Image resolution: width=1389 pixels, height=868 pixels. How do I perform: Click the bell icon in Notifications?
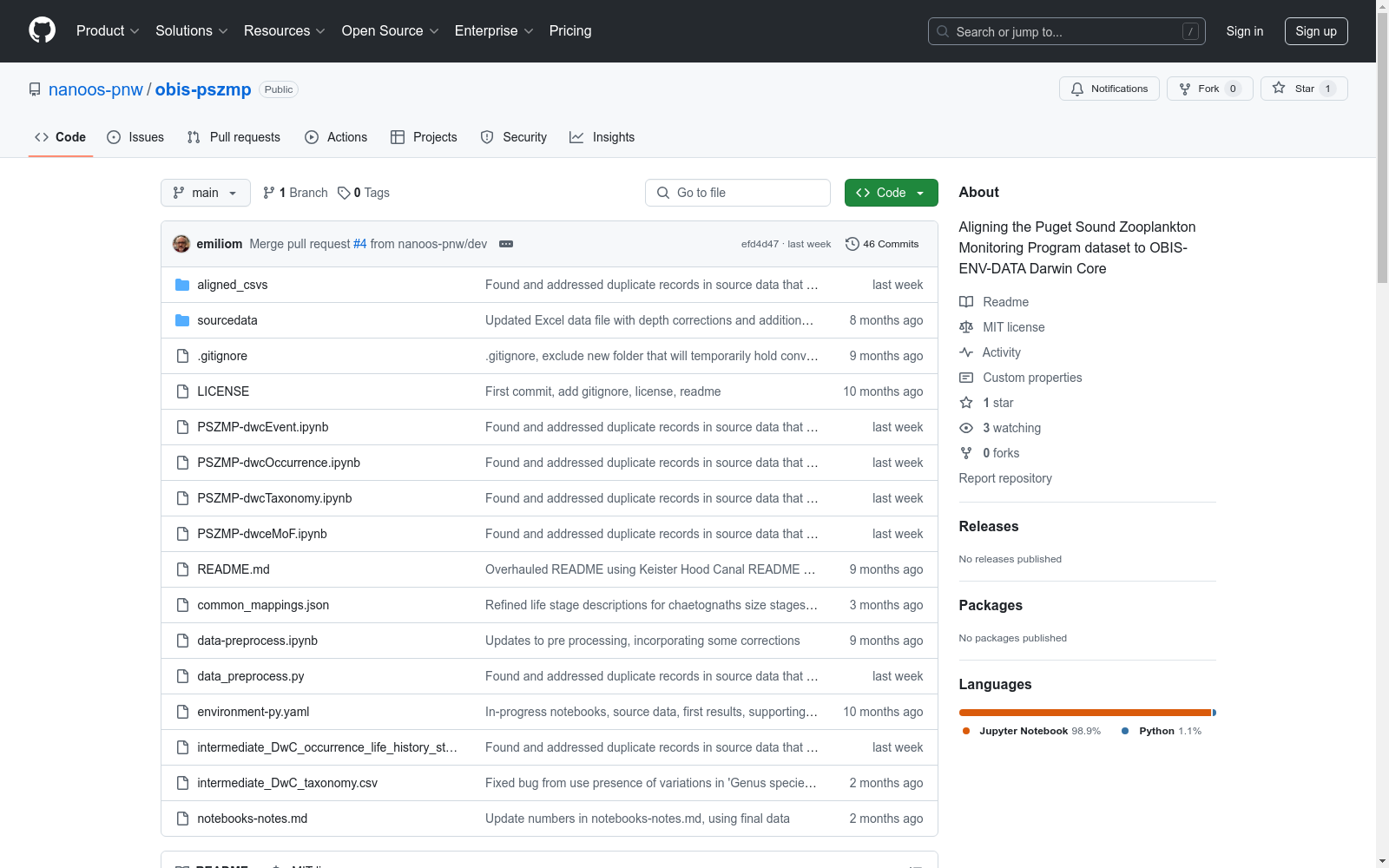point(1077,89)
